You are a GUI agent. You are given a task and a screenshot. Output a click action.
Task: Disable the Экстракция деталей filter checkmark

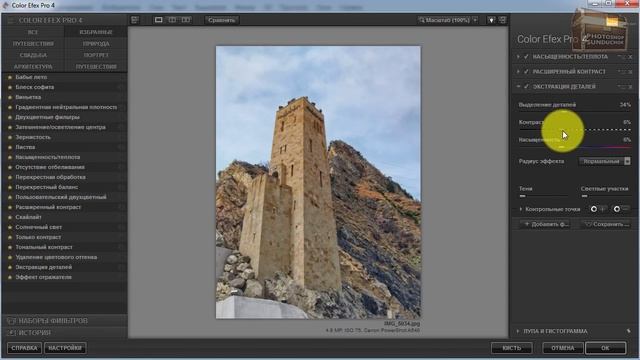[526, 87]
